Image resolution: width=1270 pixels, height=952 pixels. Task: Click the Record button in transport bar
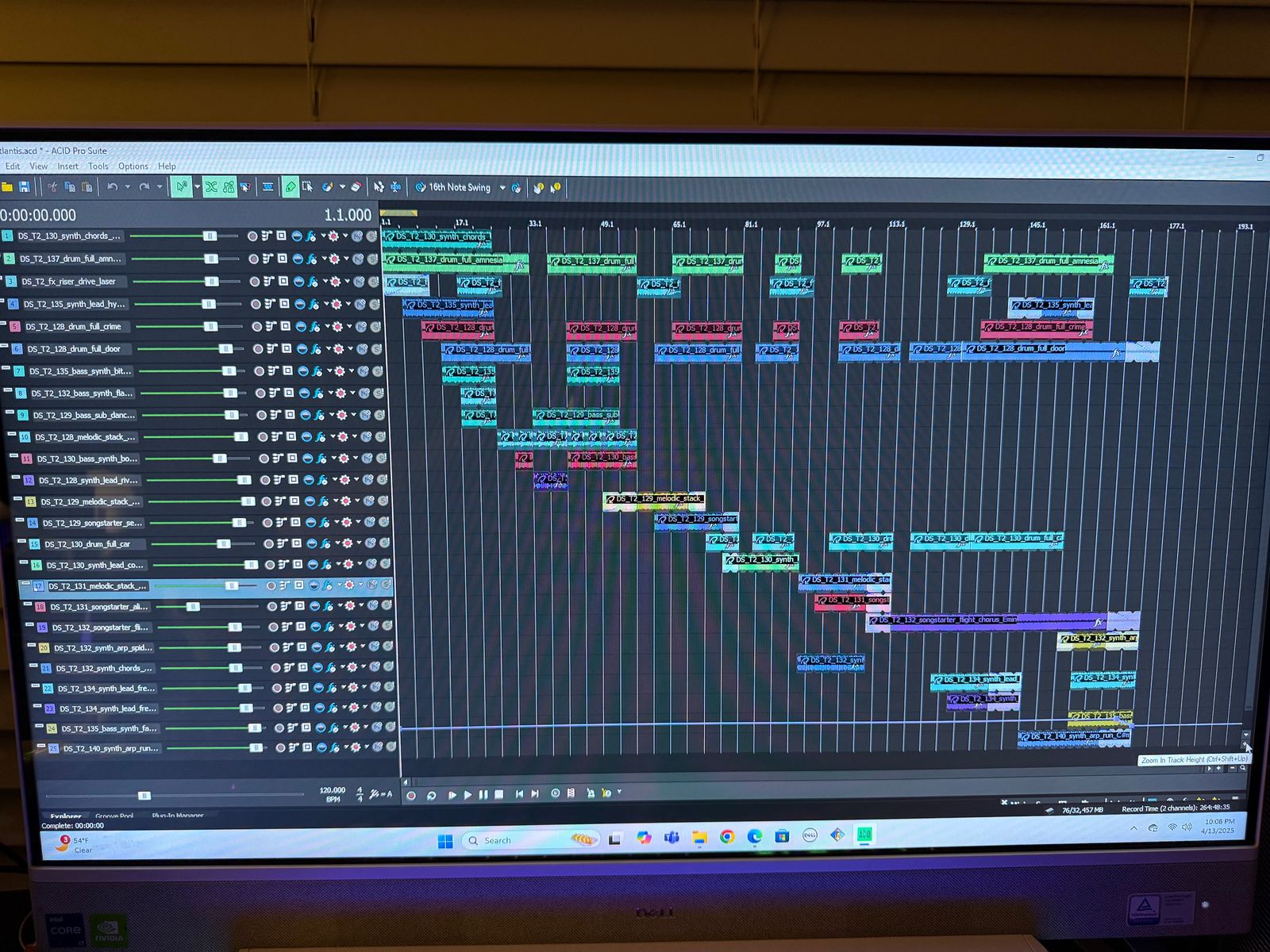click(x=411, y=795)
